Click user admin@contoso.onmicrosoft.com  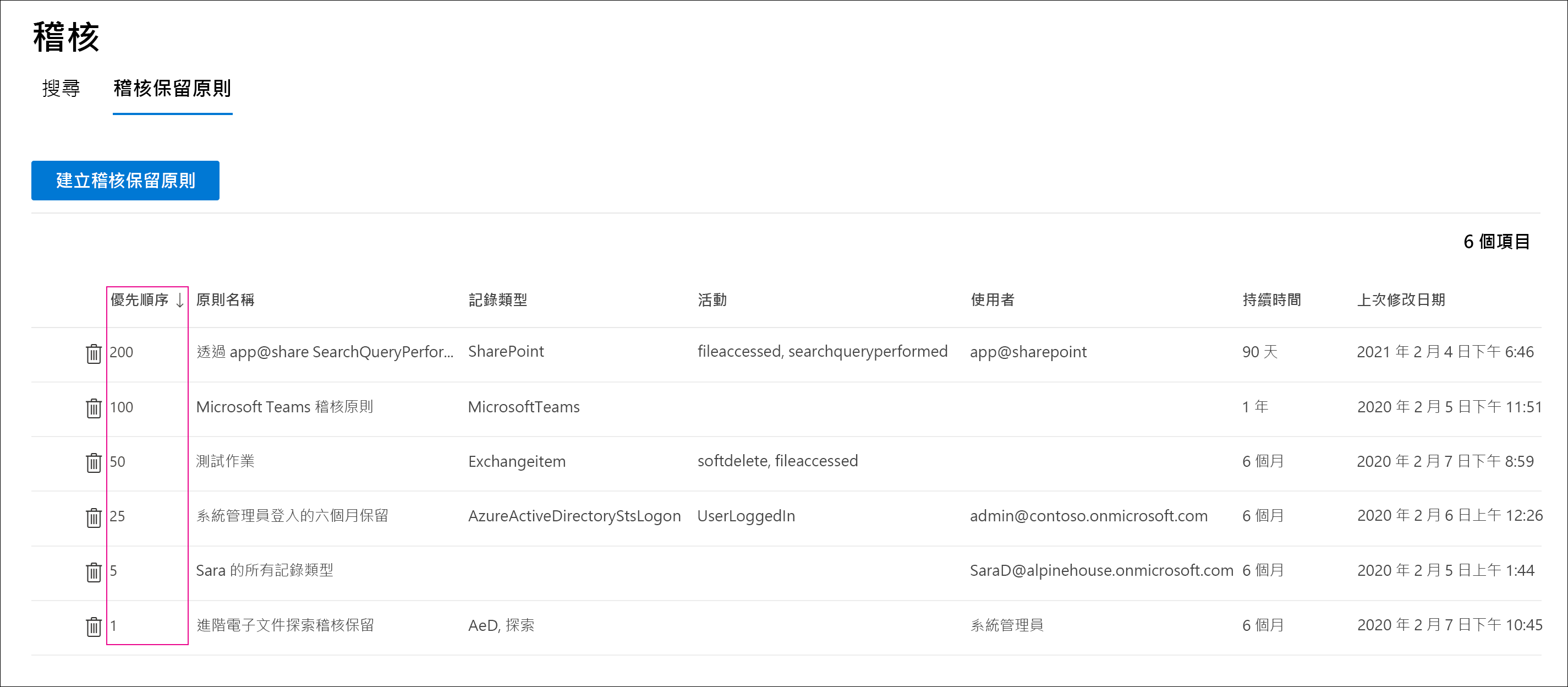pyautogui.click(x=1088, y=516)
